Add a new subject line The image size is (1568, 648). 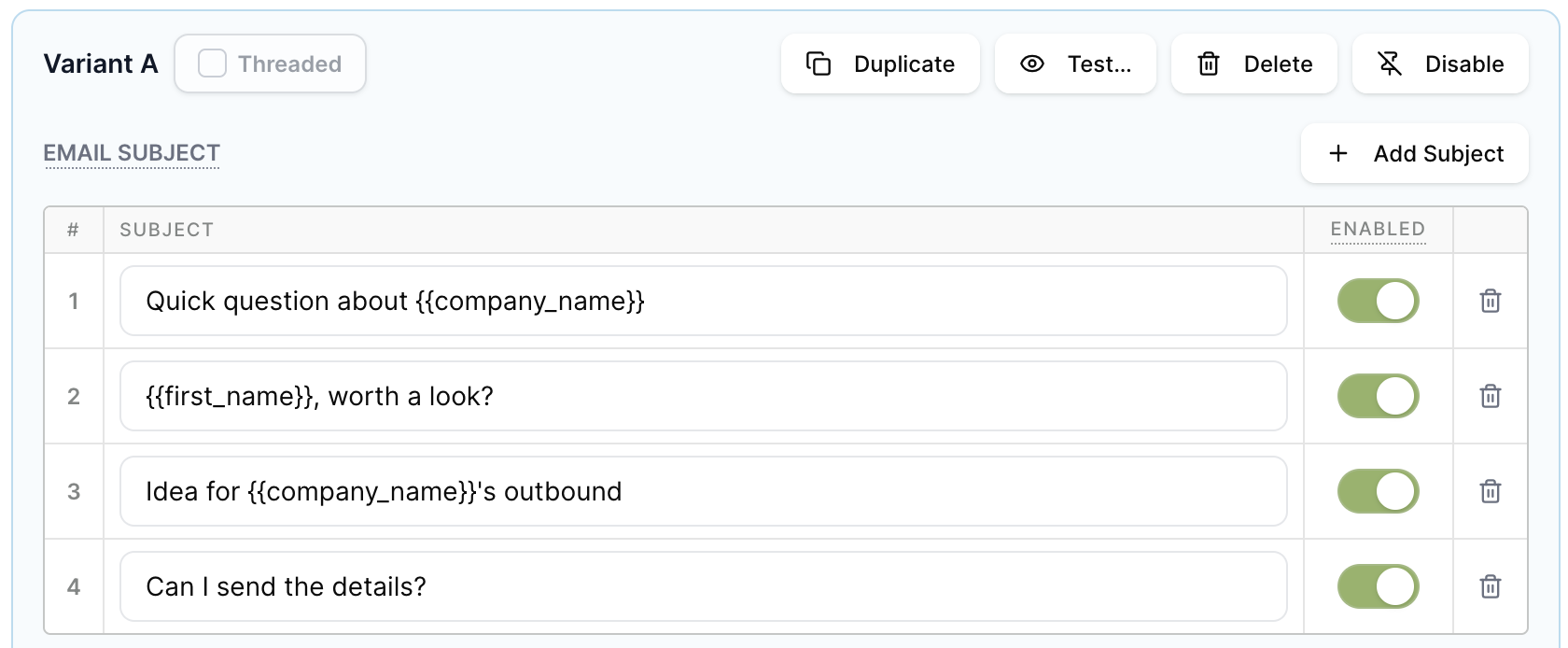(x=1415, y=153)
